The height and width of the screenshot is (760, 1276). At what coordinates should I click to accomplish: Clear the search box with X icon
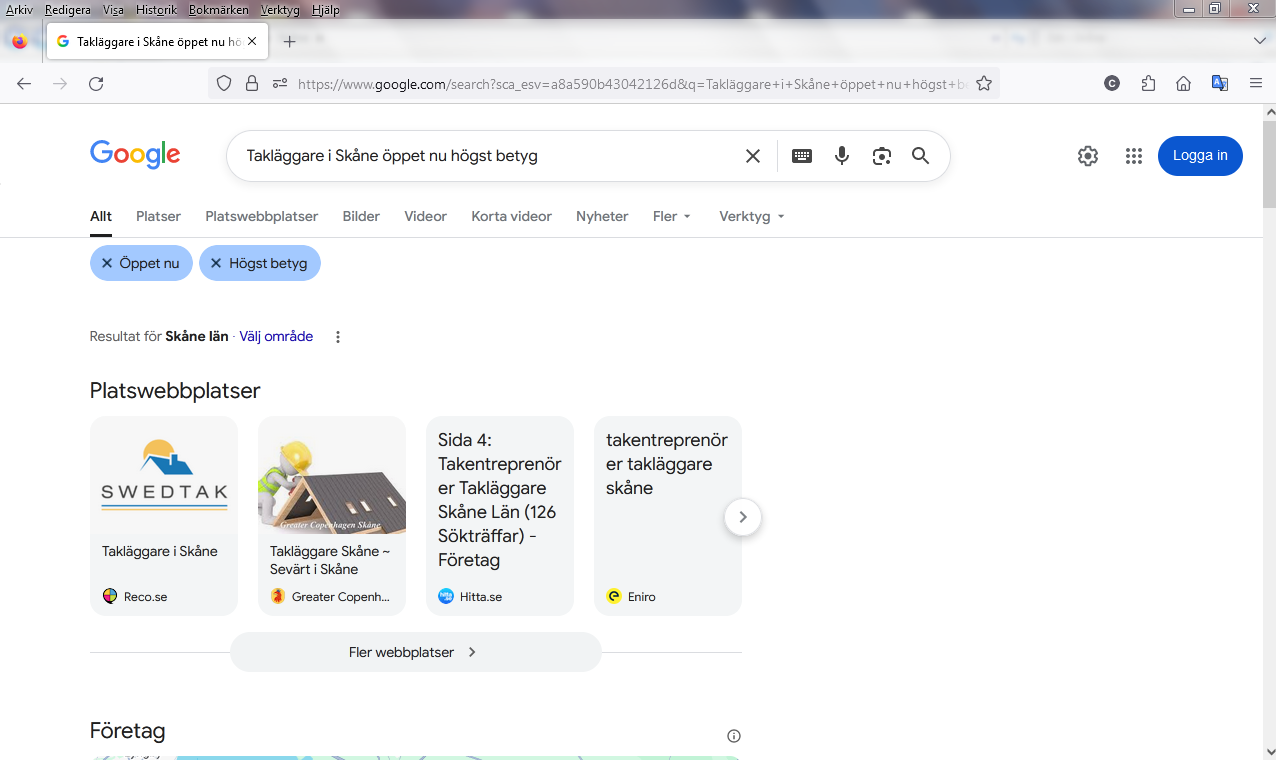pyautogui.click(x=753, y=156)
